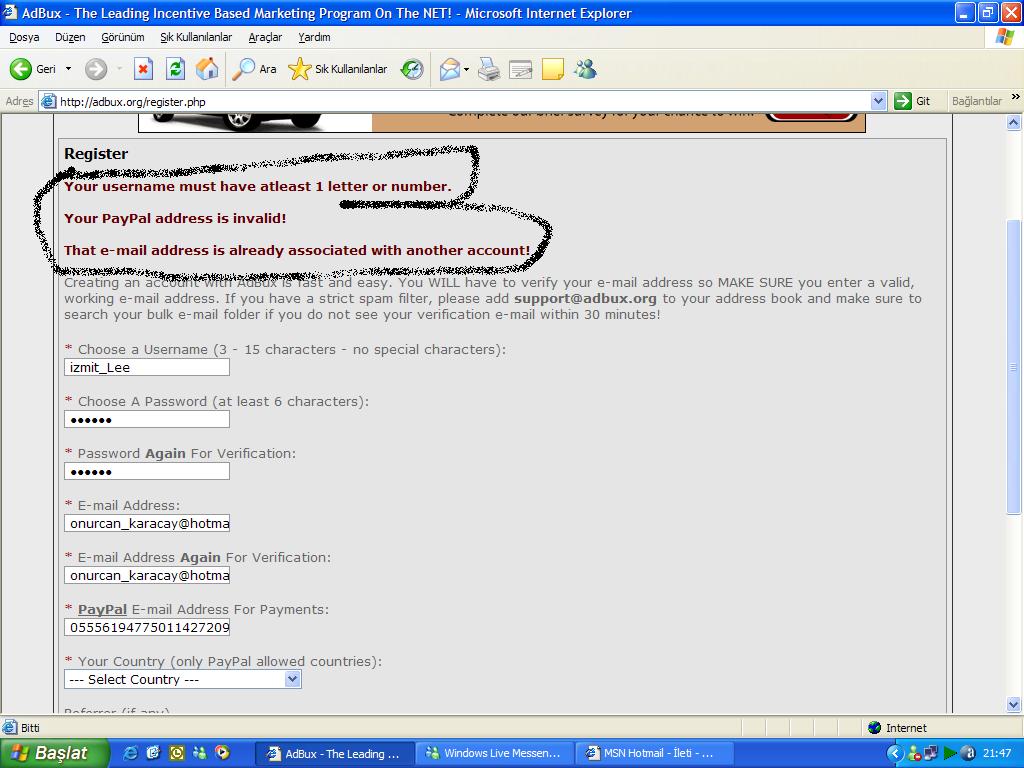Stop page loading with red X icon
The height and width of the screenshot is (768, 1024).
click(144, 69)
